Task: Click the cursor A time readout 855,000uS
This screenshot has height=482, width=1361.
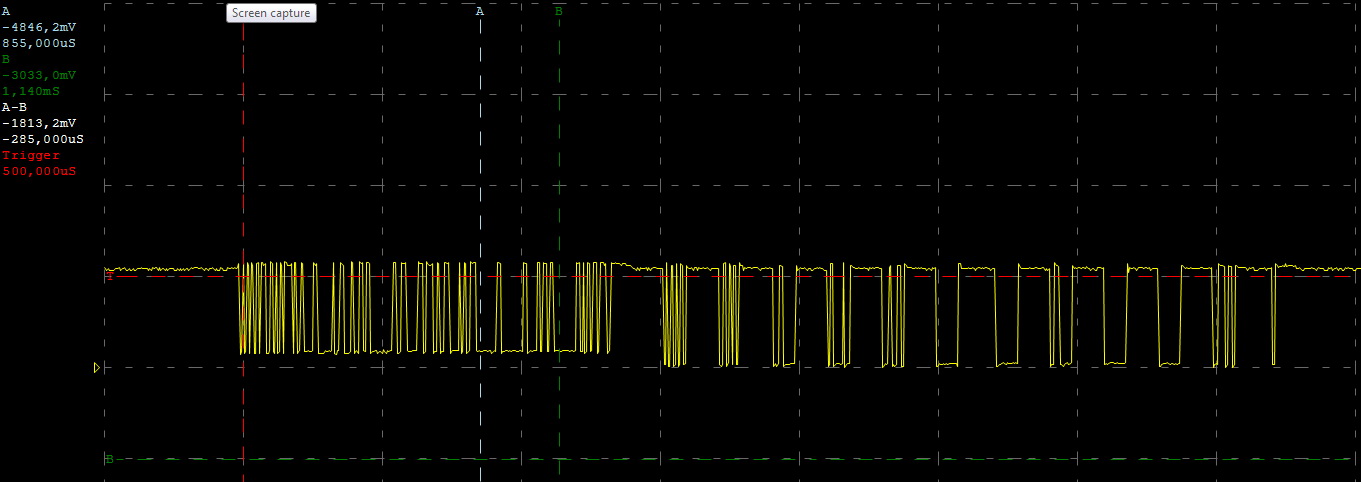Action: pos(39,43)
